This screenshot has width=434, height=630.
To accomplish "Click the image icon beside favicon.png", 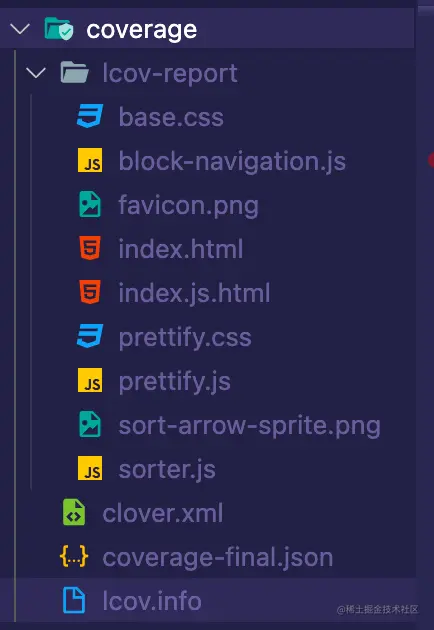I will (x=90, y=204).
